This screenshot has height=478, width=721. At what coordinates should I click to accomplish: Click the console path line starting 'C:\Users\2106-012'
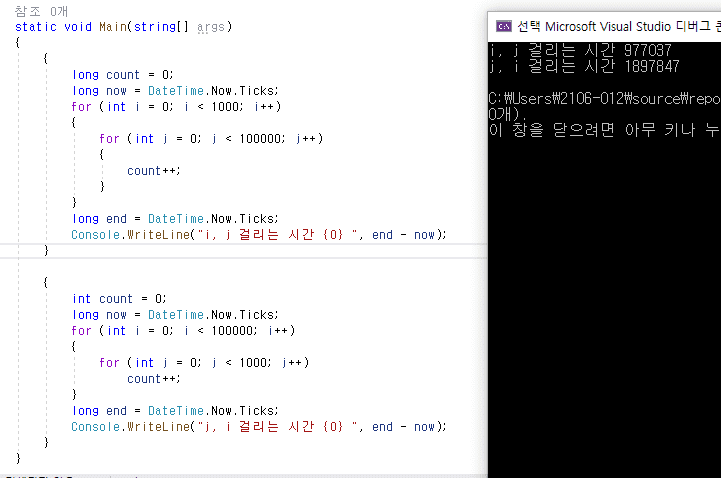pyautogui.click(x=605, y=99)
